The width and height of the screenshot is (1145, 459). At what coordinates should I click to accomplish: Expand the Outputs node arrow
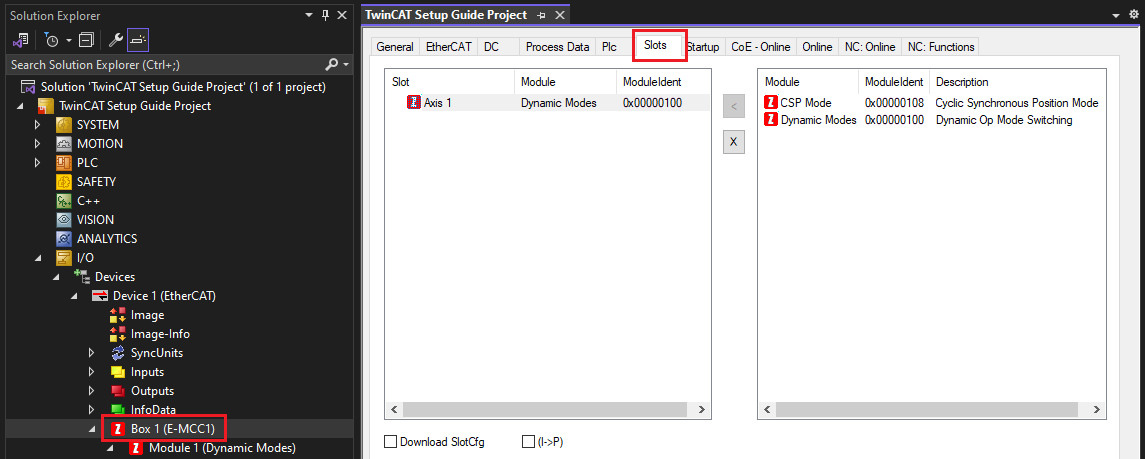point(91,390)
